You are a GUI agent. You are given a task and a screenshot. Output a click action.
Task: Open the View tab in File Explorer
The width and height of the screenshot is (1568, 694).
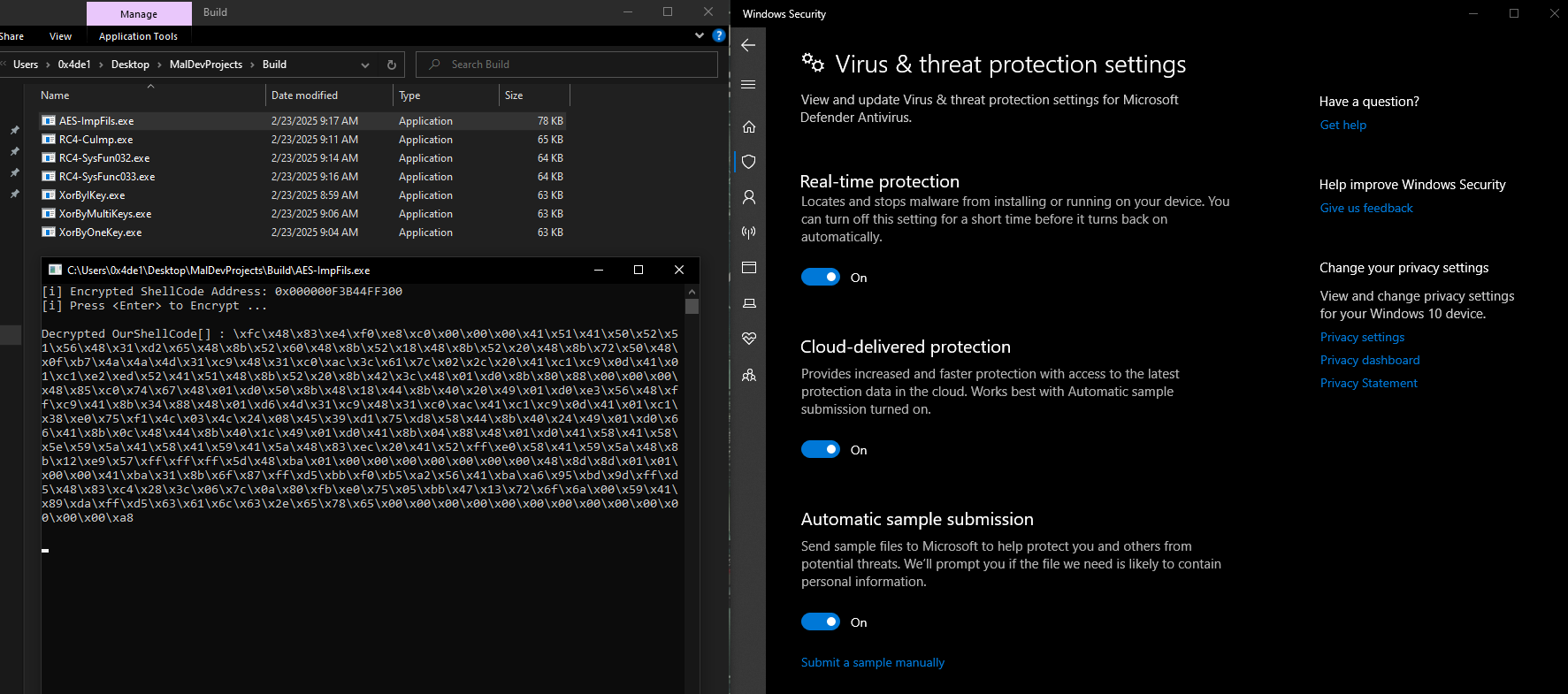click(61, 36)
